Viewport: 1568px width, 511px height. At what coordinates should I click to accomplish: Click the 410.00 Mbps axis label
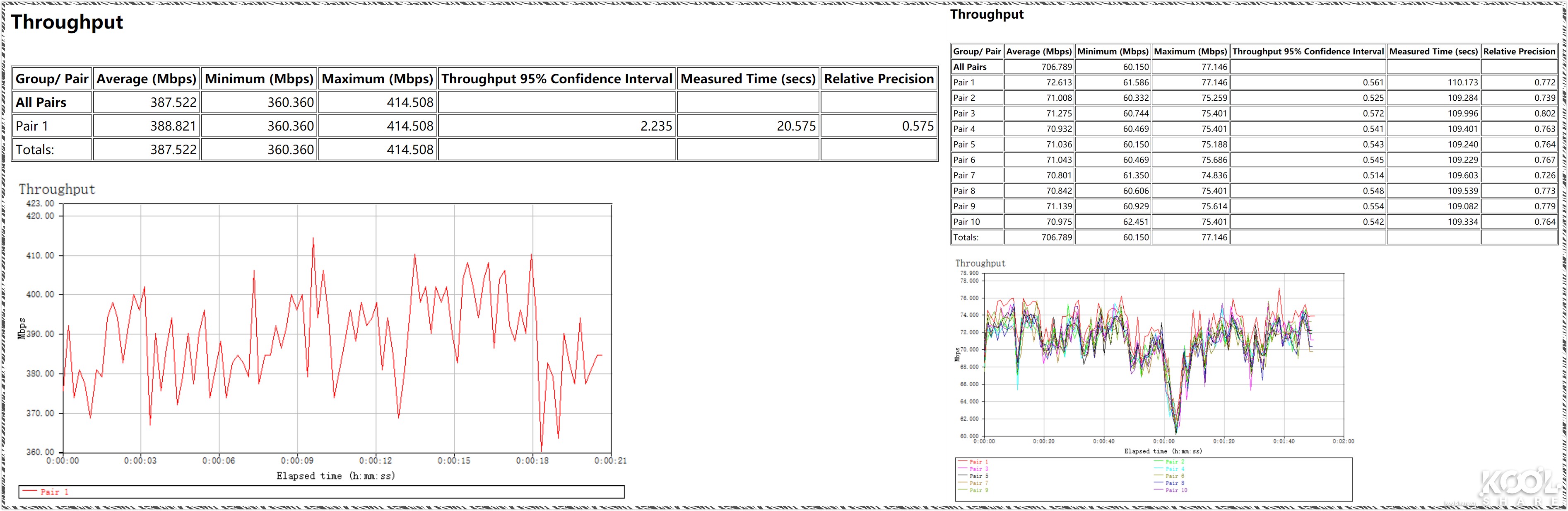point(40,256)
